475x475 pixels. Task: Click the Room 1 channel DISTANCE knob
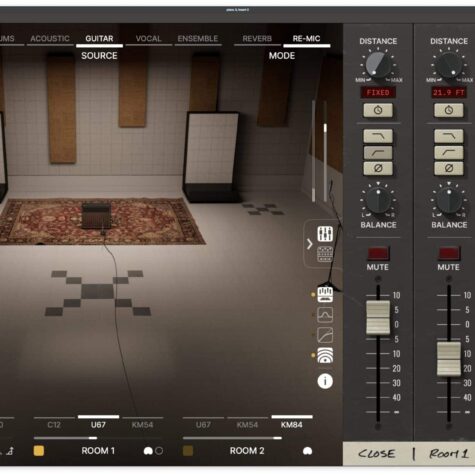pyautogui.click(x=449, y=65)
